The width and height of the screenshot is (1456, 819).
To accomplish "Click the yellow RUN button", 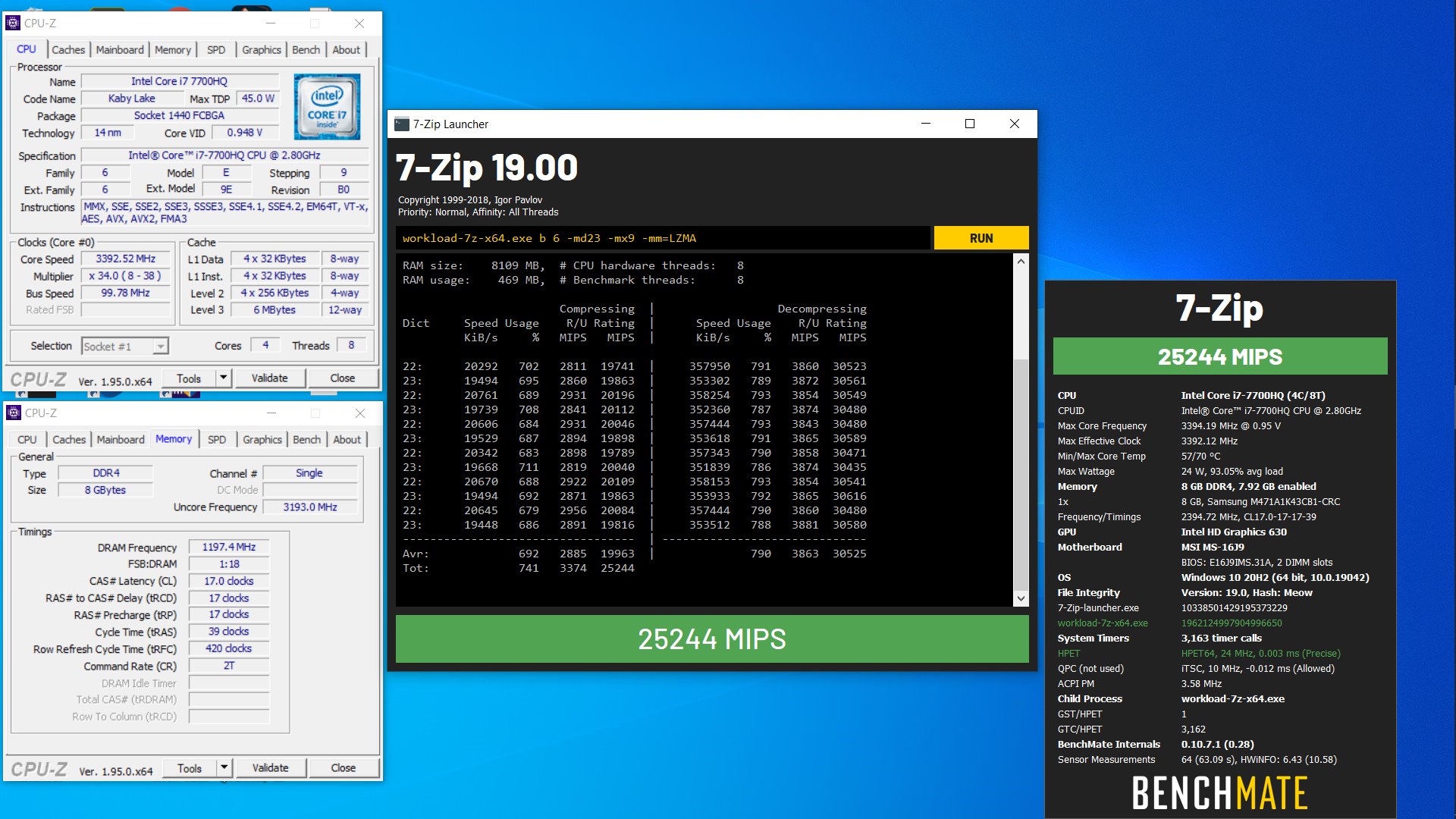I will pyautogui.click(x=981, y=237).
